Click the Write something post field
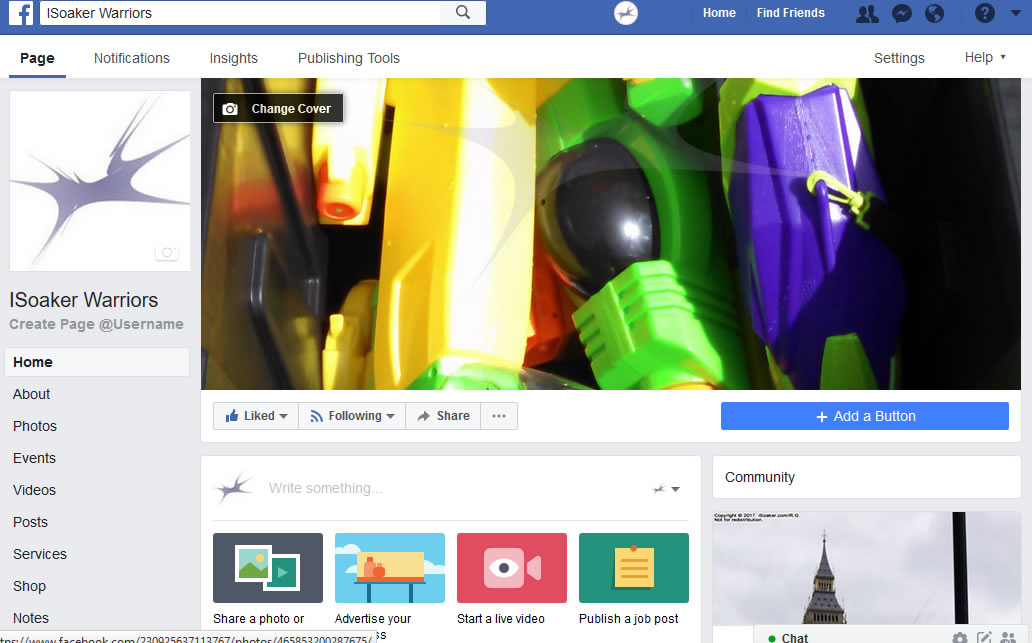Screen dimensions: 1032x643 [x=325, y=488]
